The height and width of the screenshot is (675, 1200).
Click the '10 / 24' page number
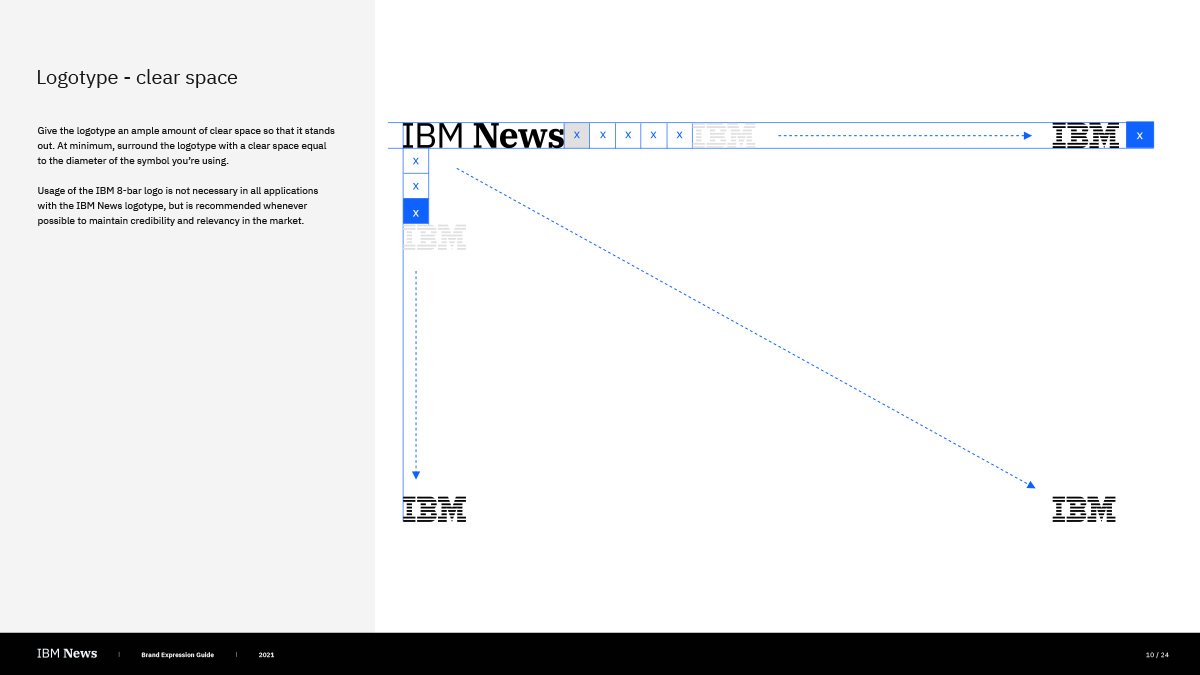click(1157, 655)
